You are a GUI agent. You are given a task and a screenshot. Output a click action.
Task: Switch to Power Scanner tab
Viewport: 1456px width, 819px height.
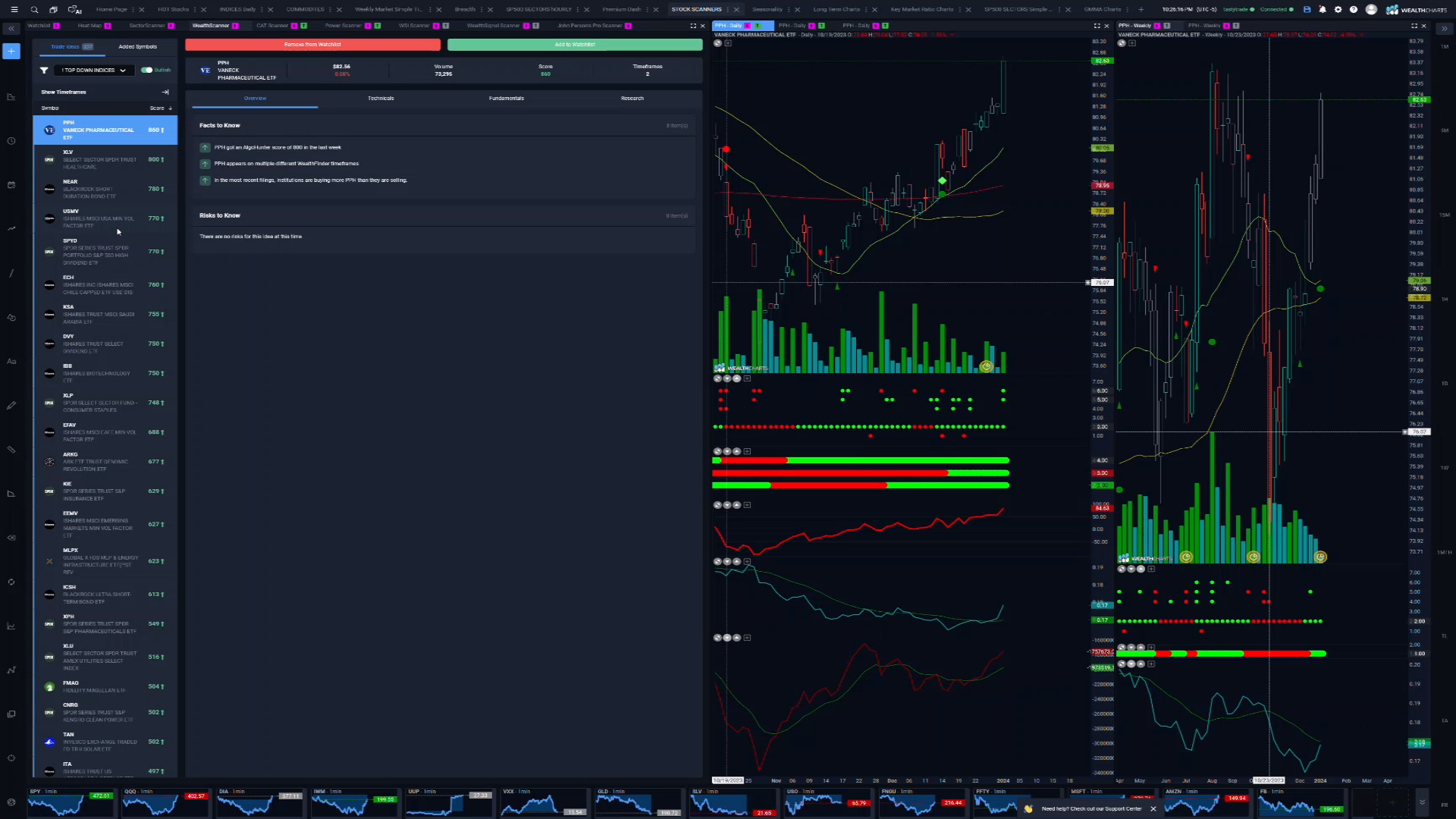tap(344, 26)
